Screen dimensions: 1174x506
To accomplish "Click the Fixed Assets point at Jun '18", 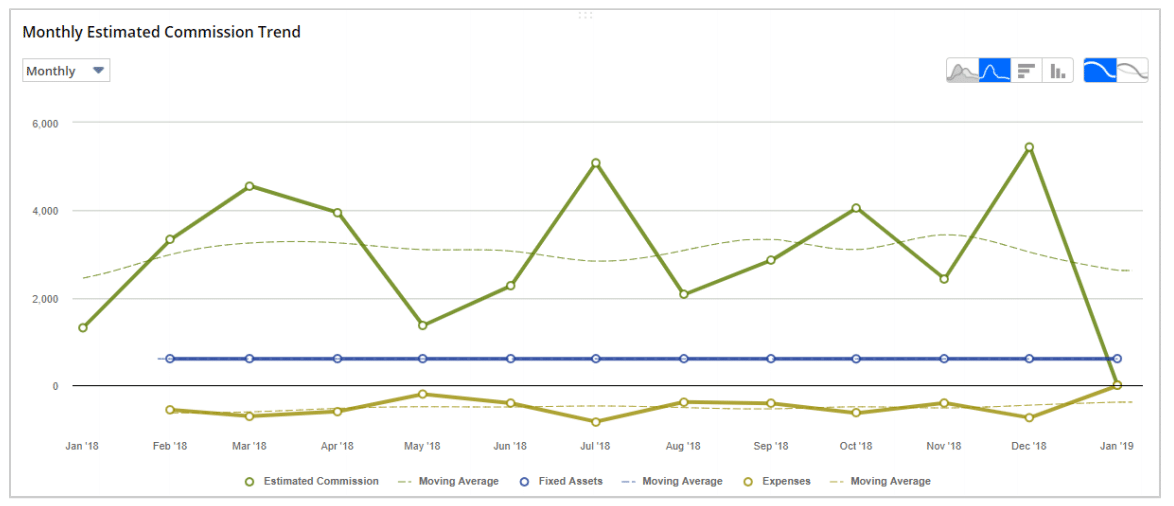I will (511, 358).
